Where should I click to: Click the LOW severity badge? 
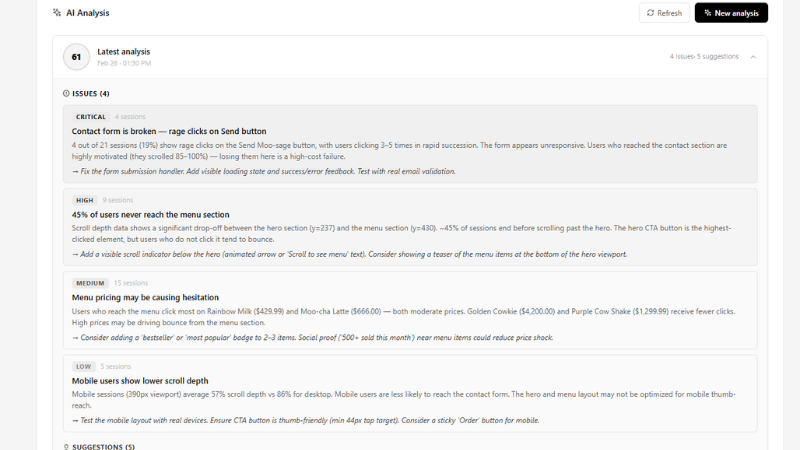point(83,366)
